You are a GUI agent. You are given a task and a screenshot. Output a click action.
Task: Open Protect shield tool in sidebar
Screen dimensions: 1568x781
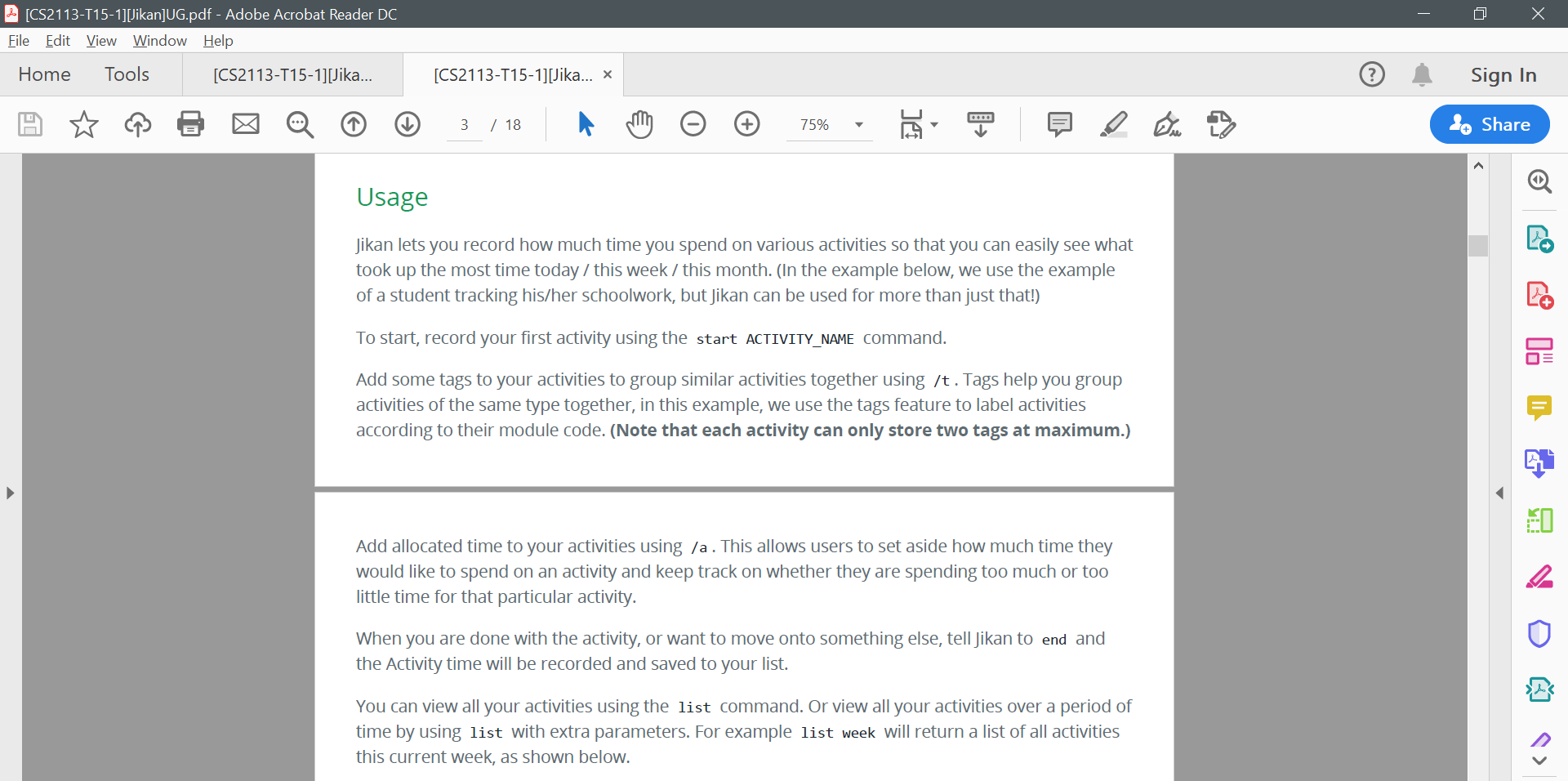coord(1539,633)
